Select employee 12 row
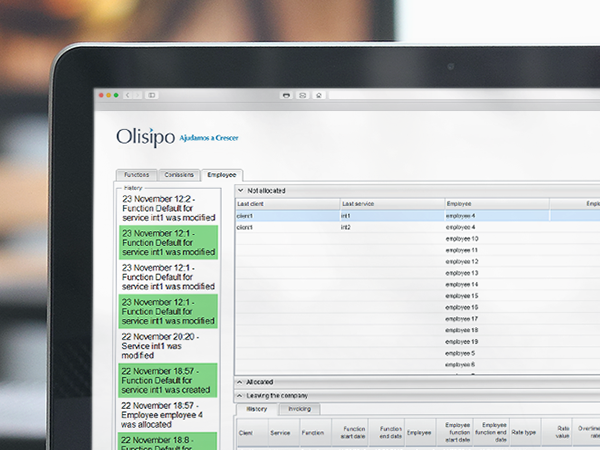 click(x=417, y=262)
